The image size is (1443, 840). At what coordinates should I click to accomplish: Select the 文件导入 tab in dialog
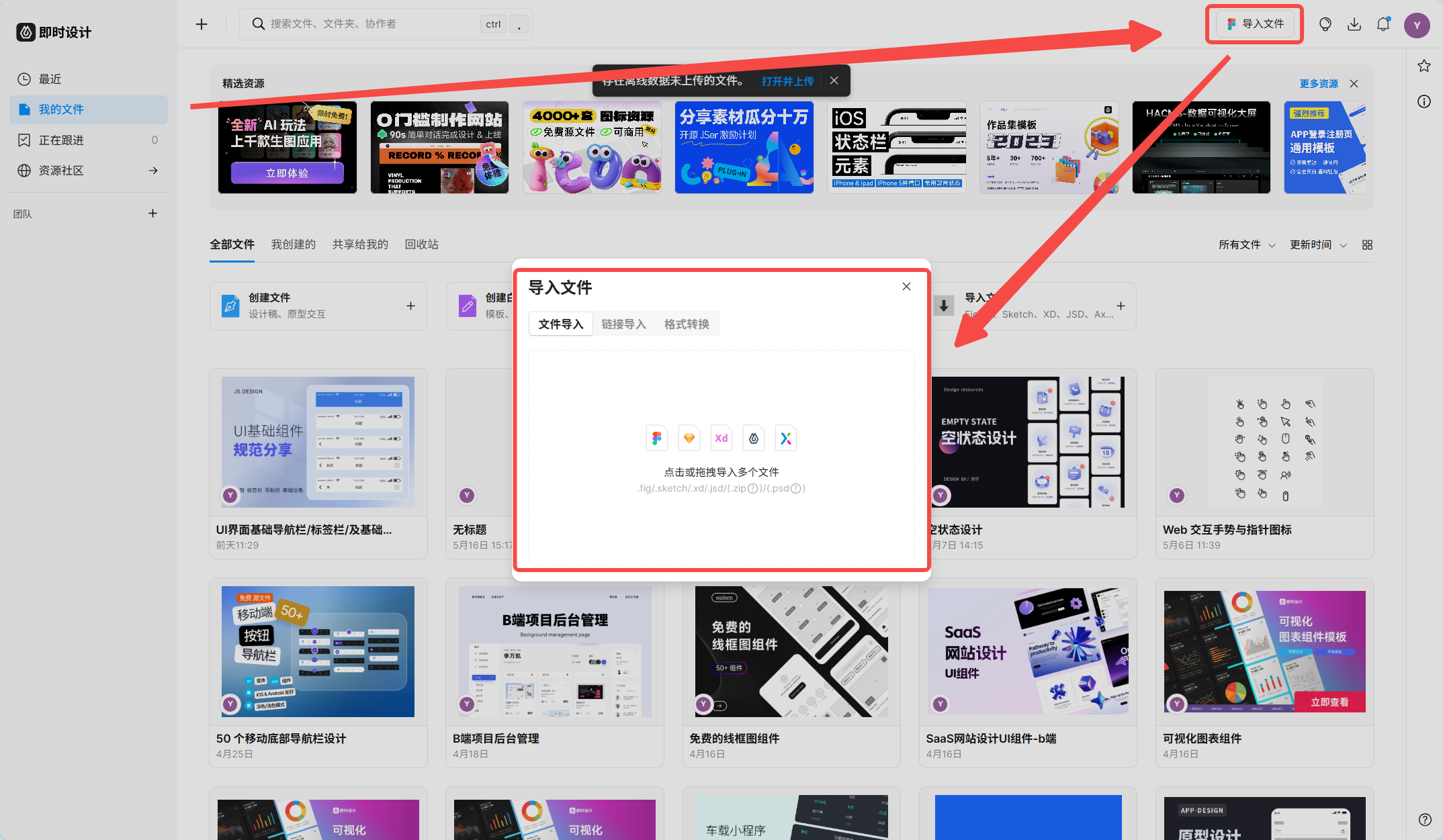coord(561,324)
